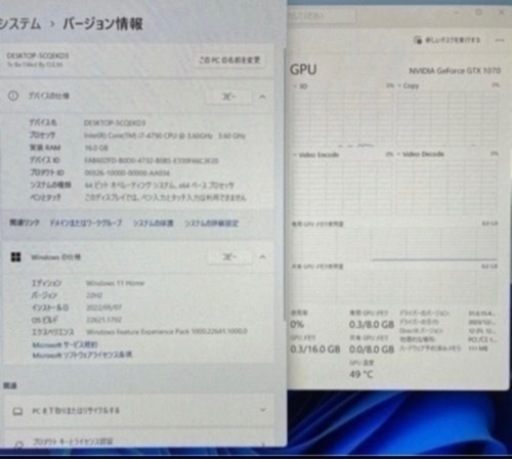Screen dimensions: 512x459
Task: Open the プロダクトキーとライセンス認証 row
Action: [x=139, y=439]
